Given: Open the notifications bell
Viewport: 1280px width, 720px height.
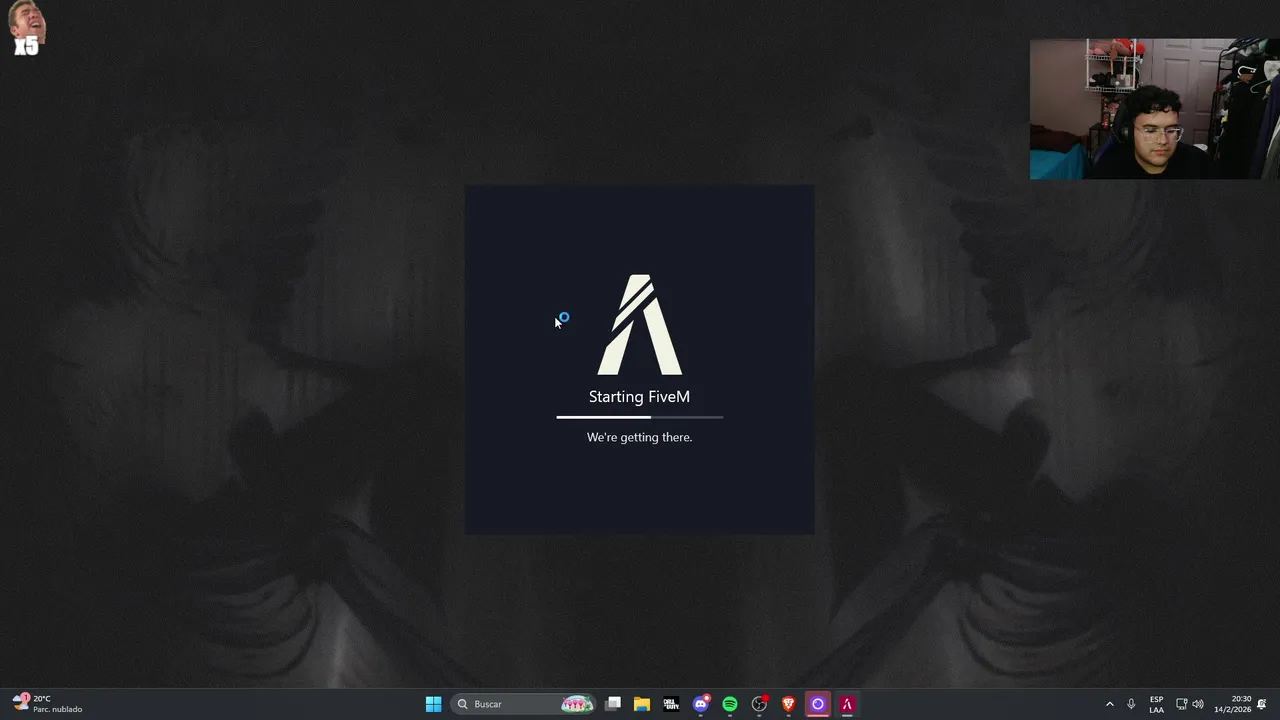Looking at the screenshot, I should tap(1262, 704).
